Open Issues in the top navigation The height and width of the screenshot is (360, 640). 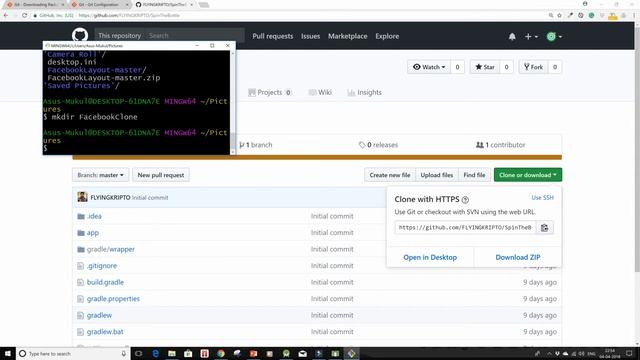tap(311, 36)
